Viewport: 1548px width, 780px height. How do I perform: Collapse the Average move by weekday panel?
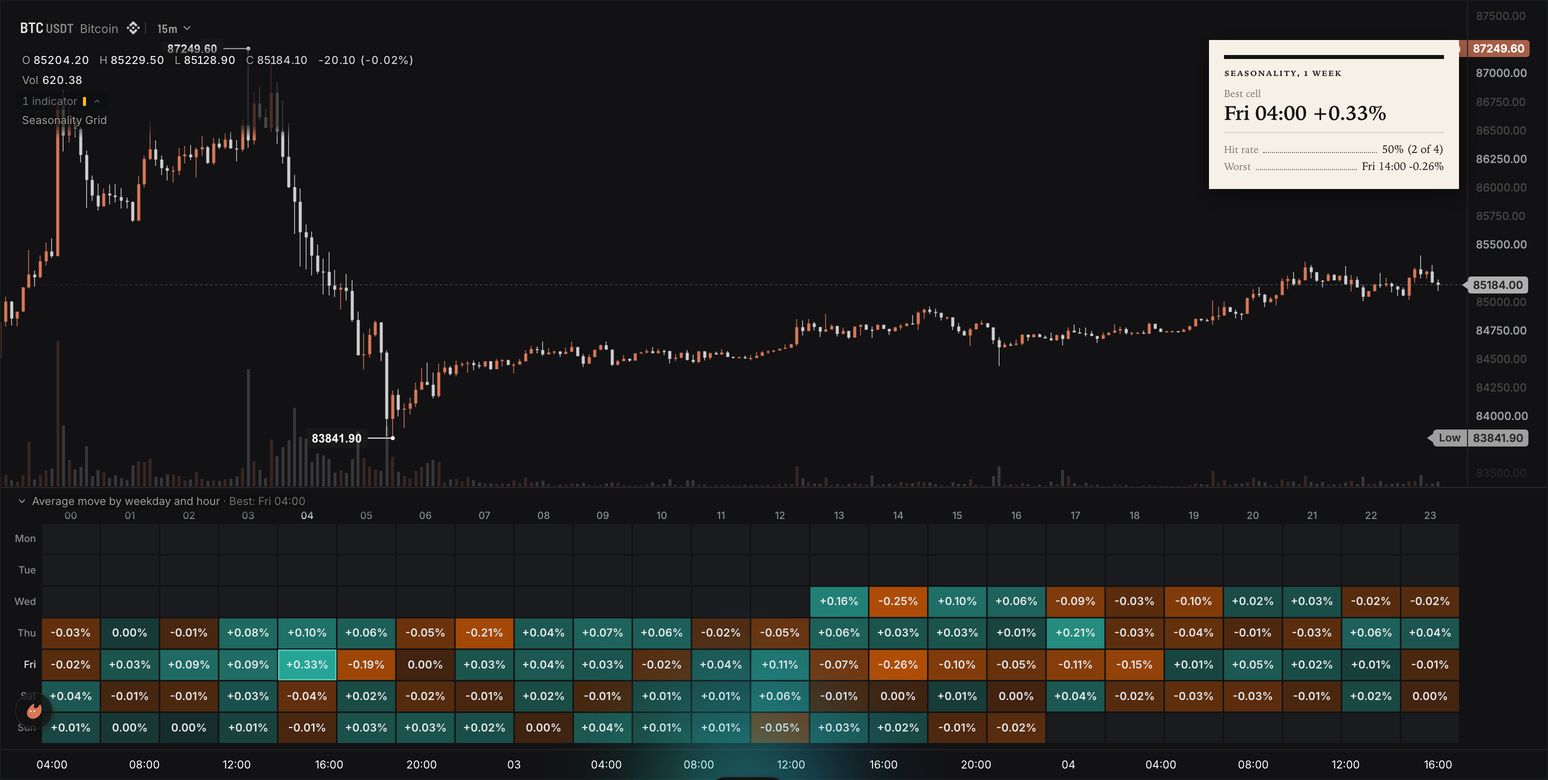coord(22,501)
